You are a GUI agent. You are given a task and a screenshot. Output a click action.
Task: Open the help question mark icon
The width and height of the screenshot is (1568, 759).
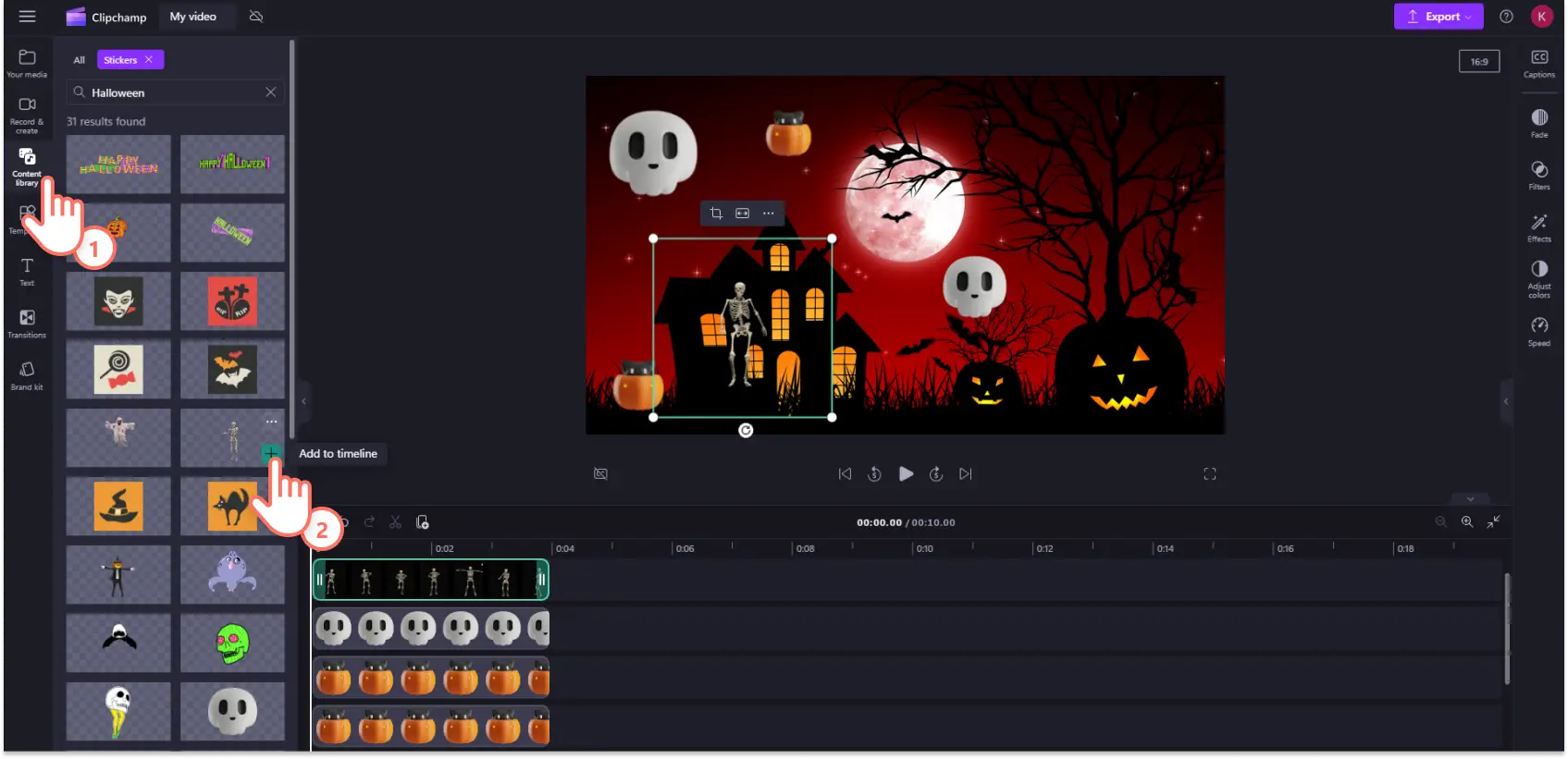[1506, 17]
